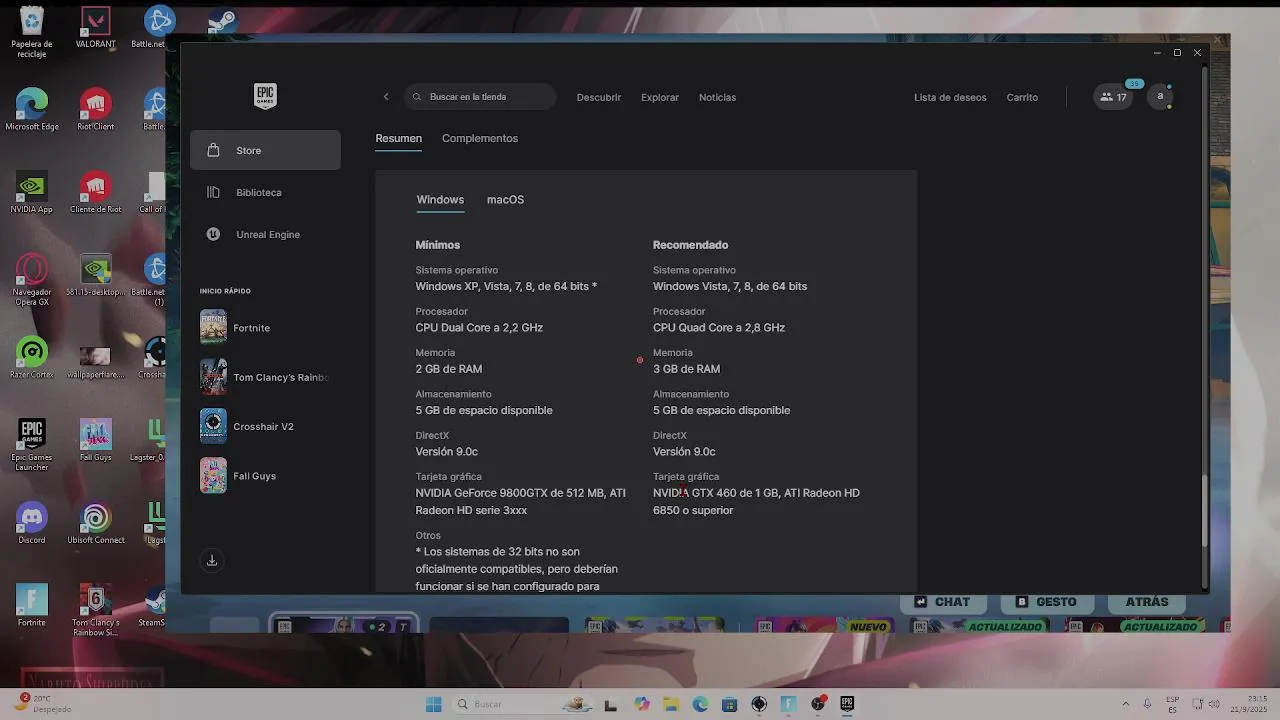This screenshot has width=1280, height=720.
Task: Open Cliente de Riot desktop shortcut
Action: [x=96, y=192]
